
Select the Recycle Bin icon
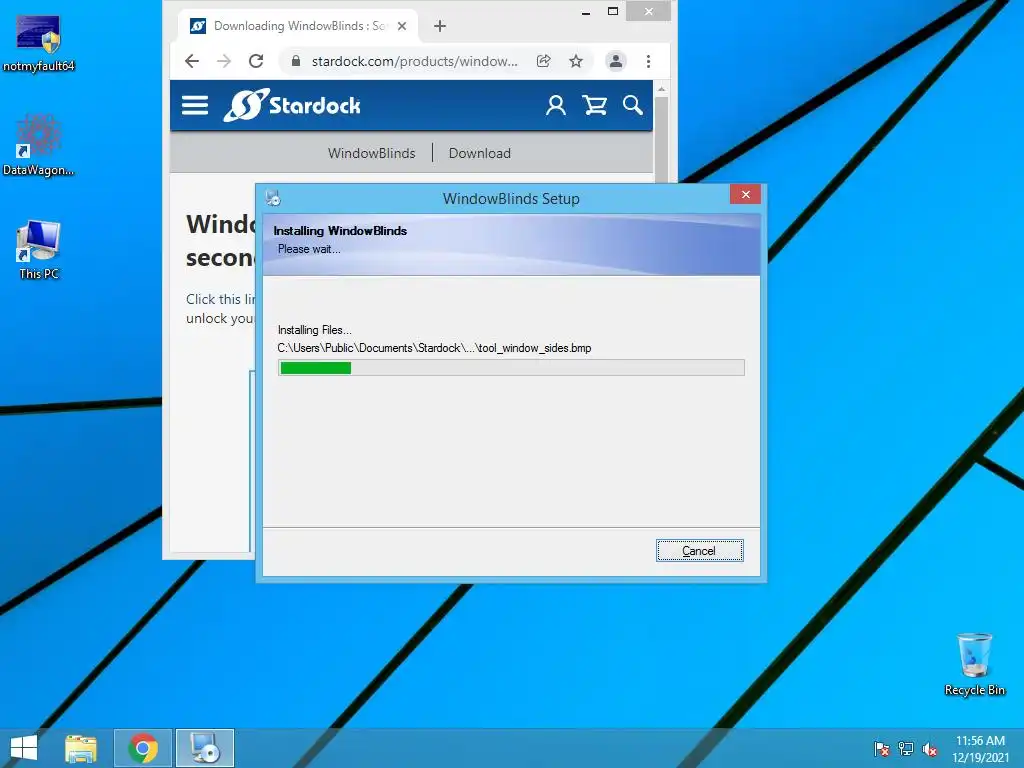coord(974,664)
